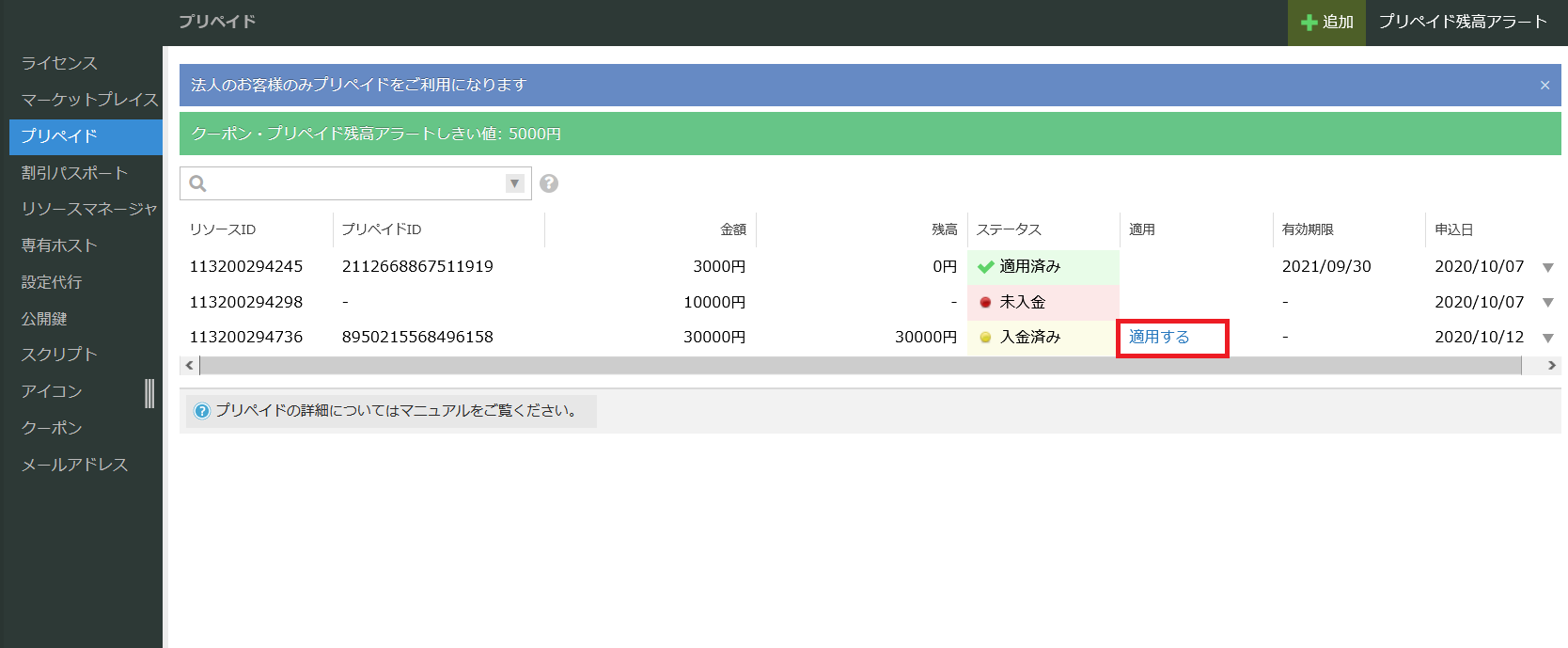
Task: Expand row menu for resource 113200294245
Action: [x=1547, y=267]
